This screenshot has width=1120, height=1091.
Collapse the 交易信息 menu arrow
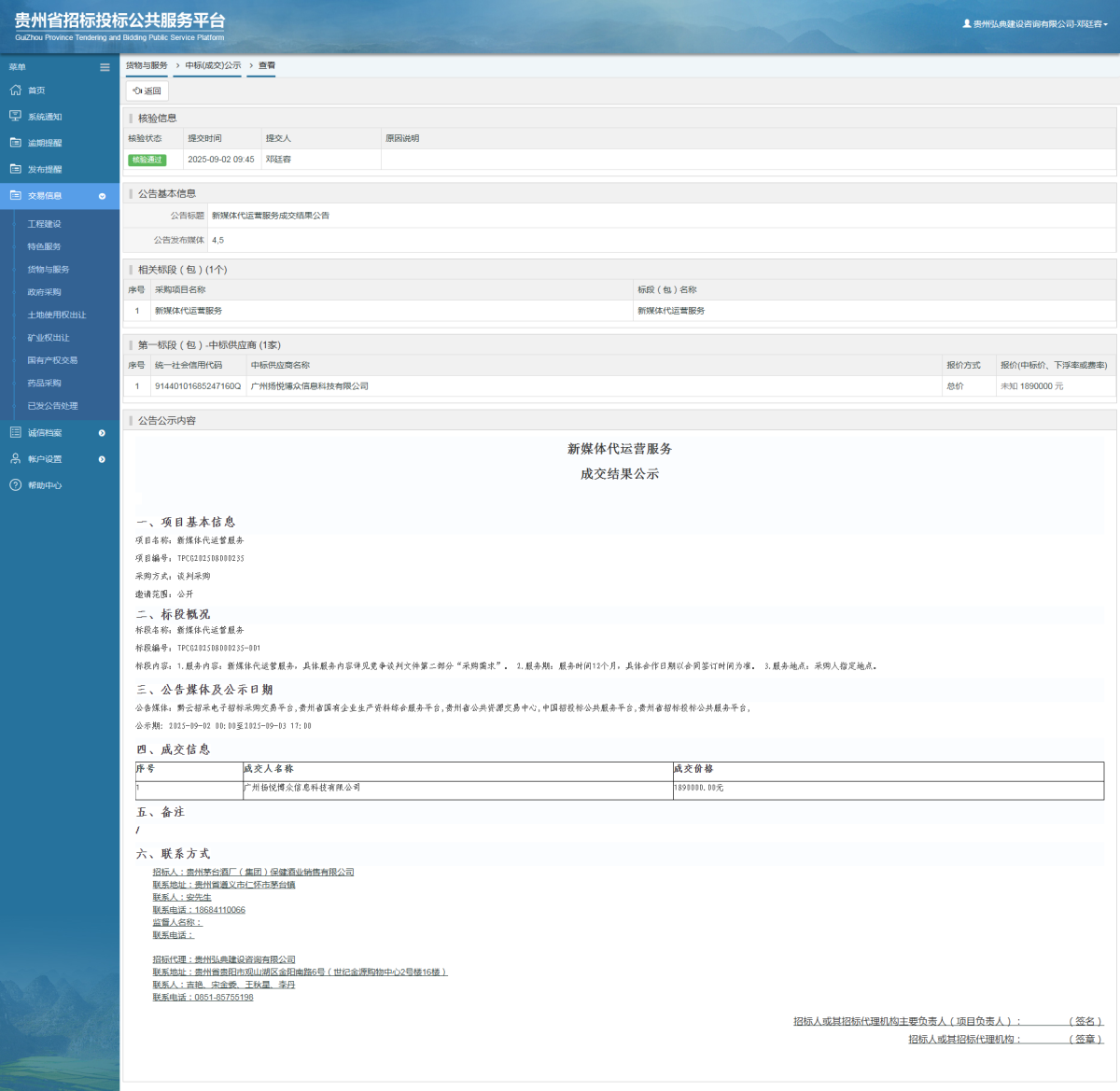[x=102, y=196]
